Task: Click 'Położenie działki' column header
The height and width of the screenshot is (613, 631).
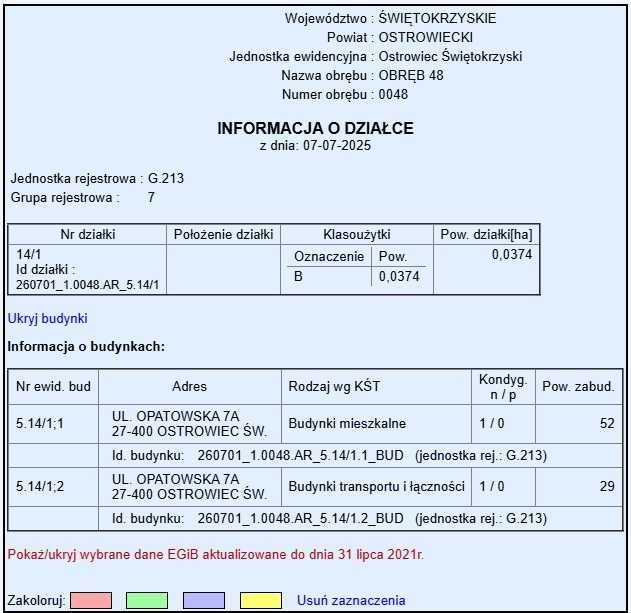Action: coord(223,234)
